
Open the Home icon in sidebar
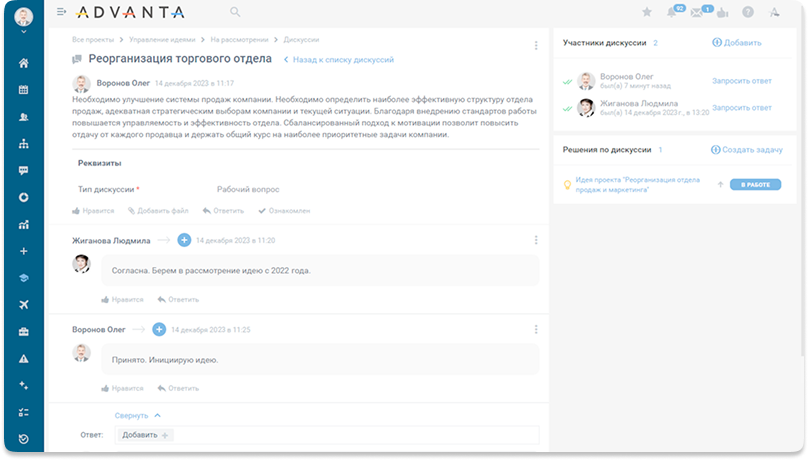click(24, 63)
